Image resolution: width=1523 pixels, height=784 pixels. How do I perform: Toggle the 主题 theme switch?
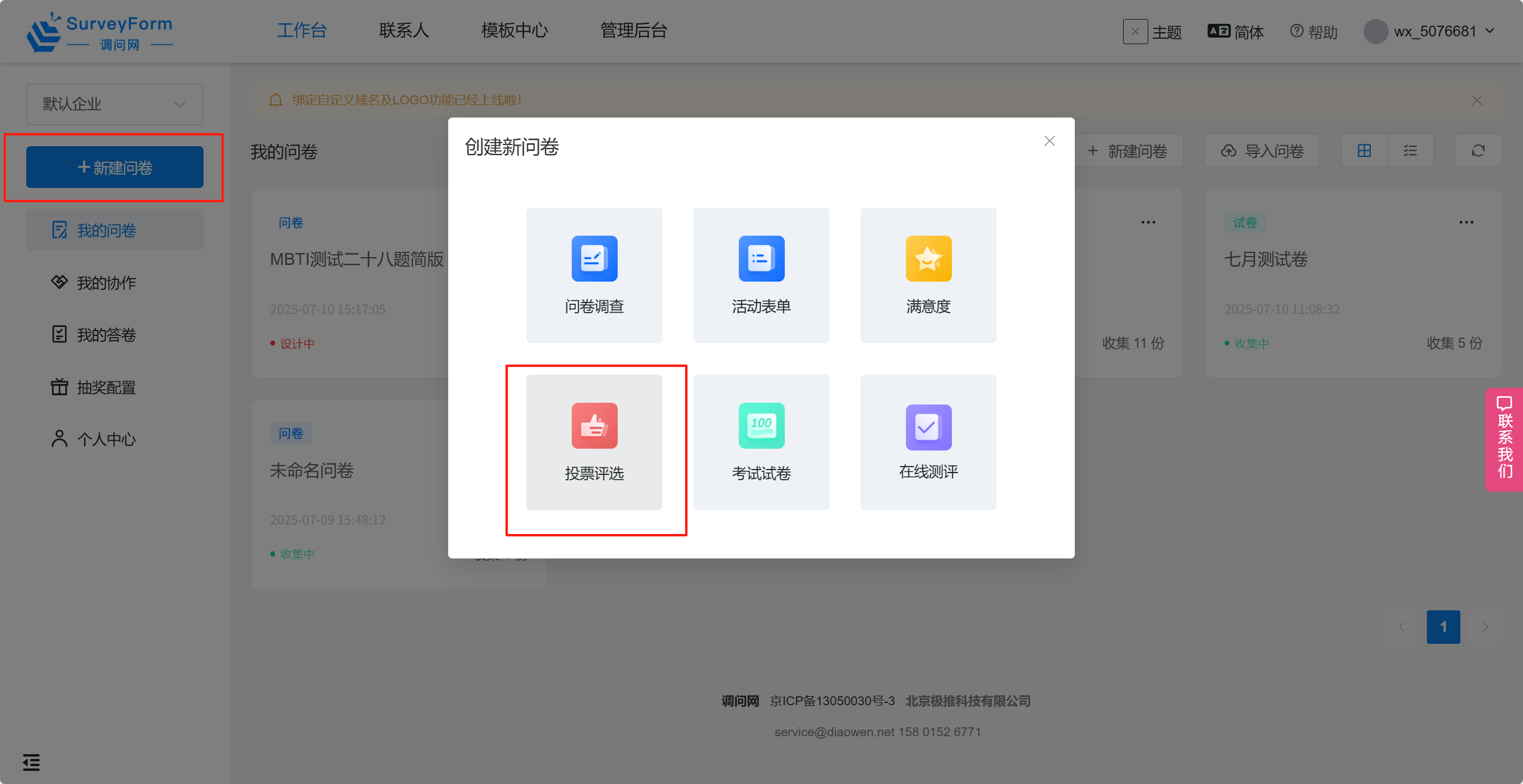click(1135, 32)
